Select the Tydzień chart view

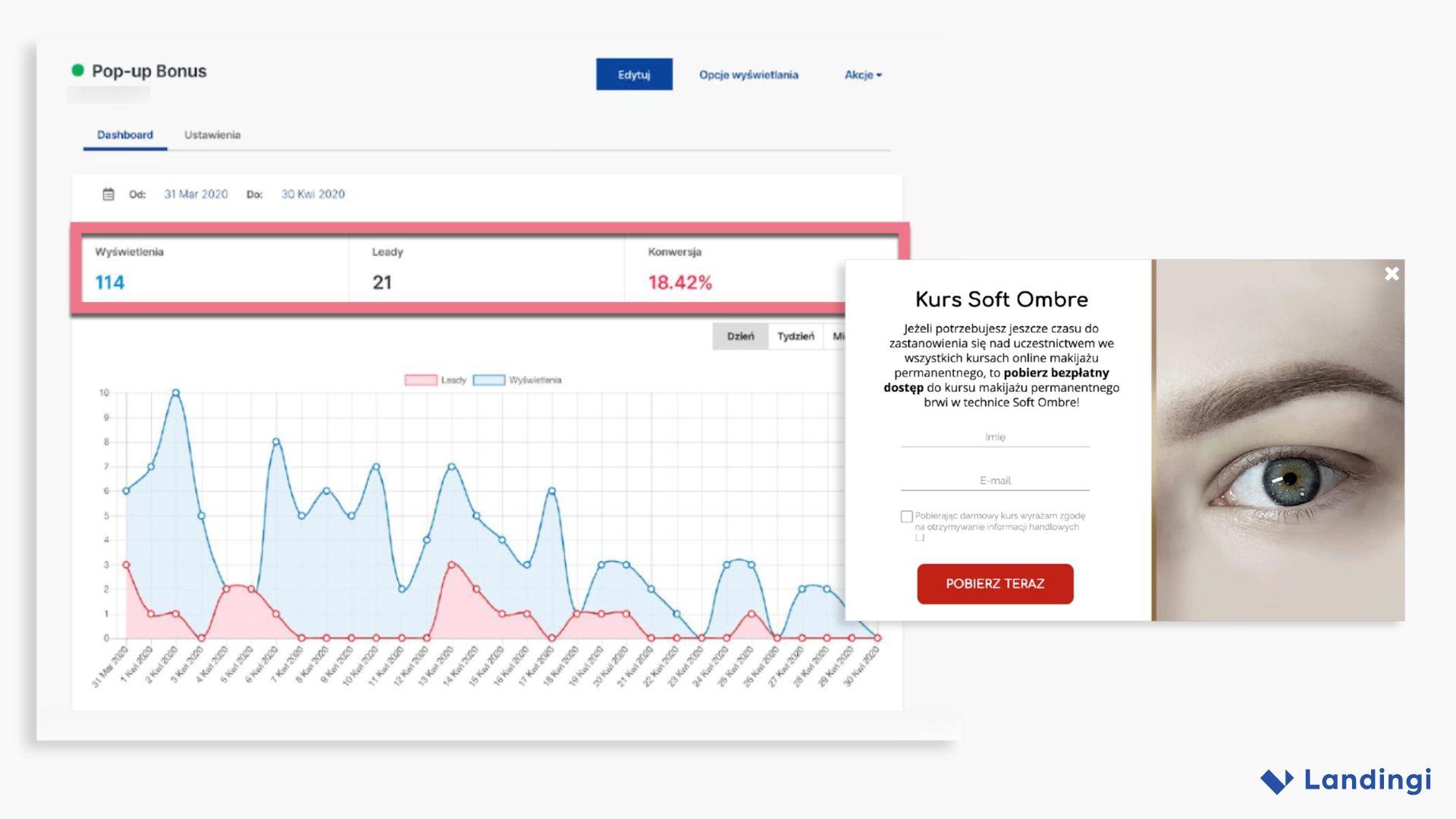click(795, 336)
